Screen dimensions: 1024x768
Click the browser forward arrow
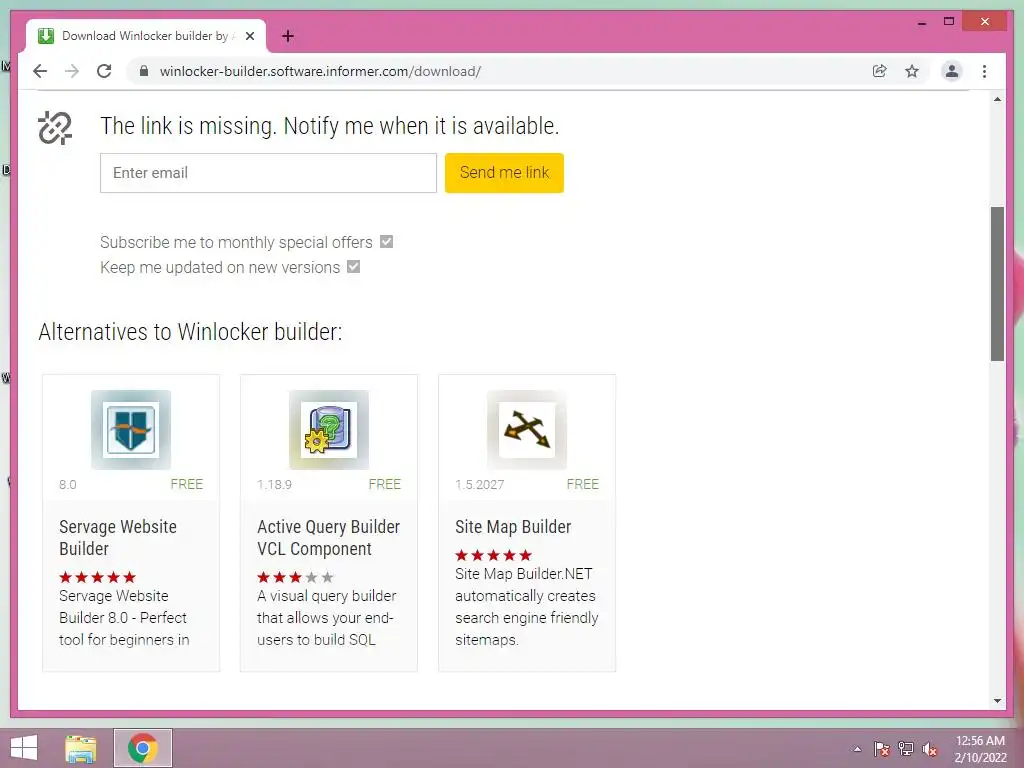[x=72, y=71]
